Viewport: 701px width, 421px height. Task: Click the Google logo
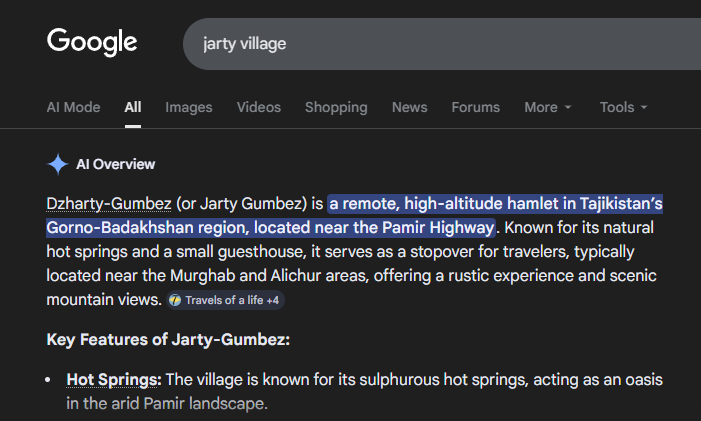pyautogui.click(x=92, y=42)
